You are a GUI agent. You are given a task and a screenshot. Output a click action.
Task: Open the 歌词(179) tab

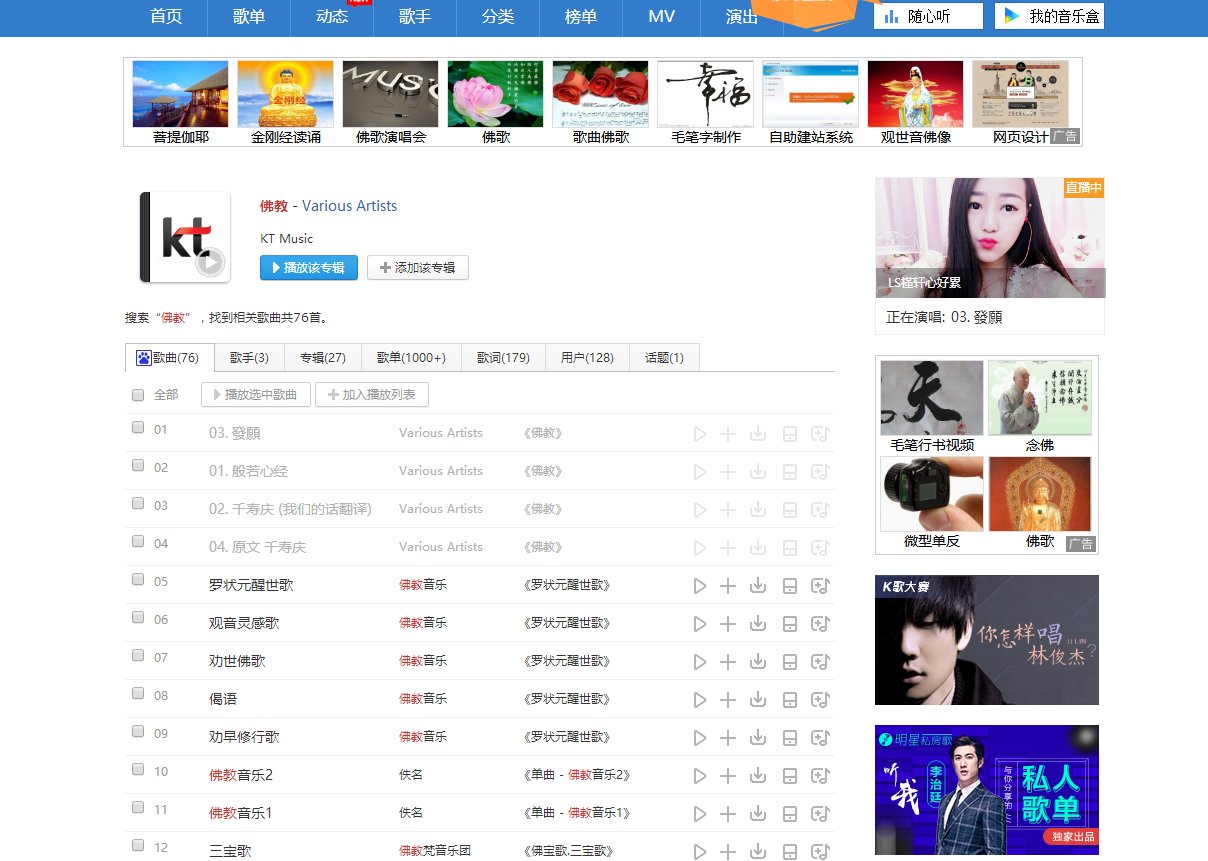click(x=503, y=358)
